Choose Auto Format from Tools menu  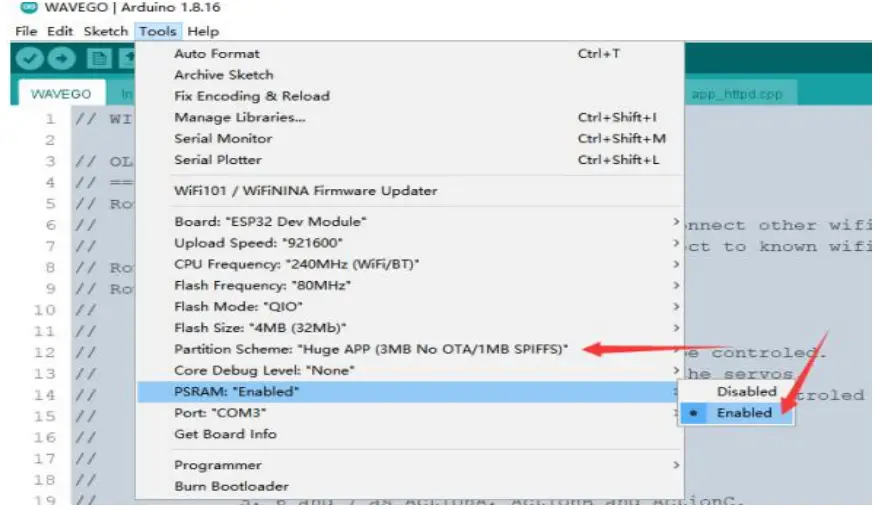410,54
